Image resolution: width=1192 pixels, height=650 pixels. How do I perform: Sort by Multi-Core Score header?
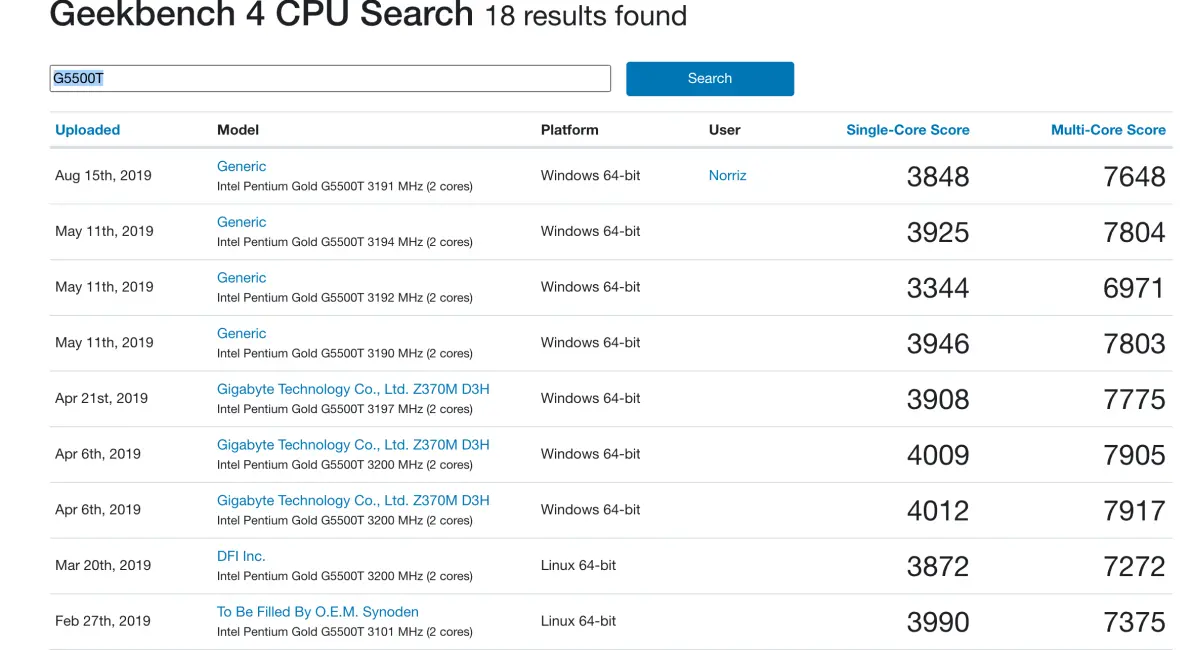[1108, 129]
